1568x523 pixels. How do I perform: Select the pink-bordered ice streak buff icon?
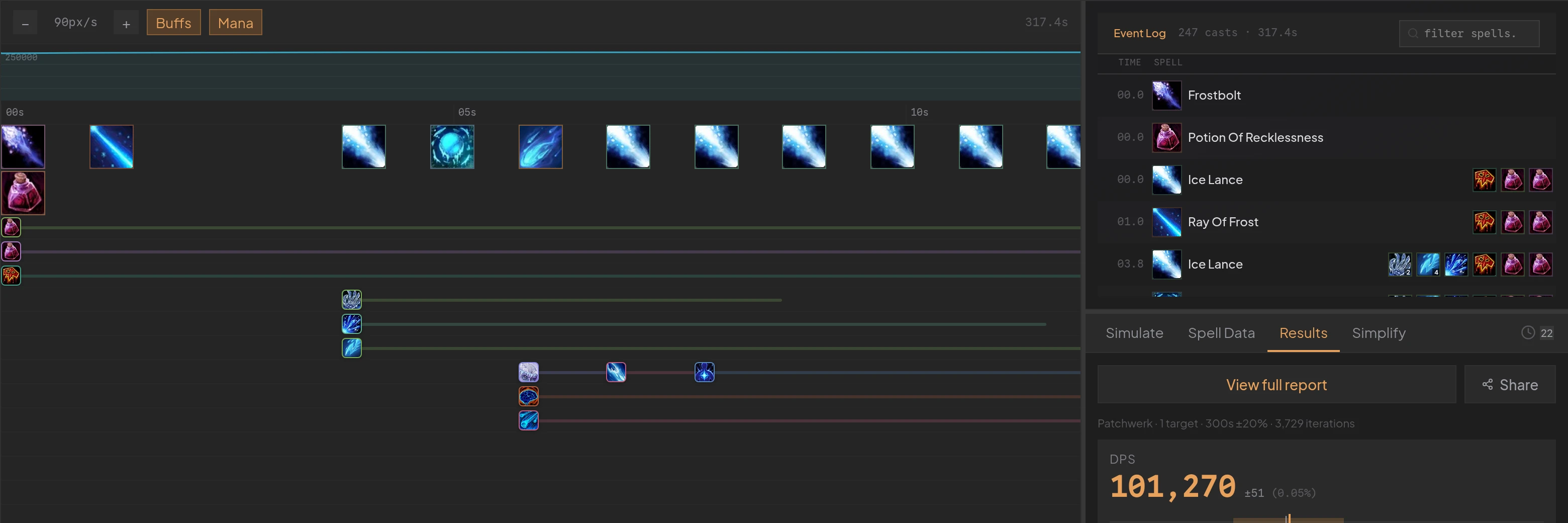[616, 372]
